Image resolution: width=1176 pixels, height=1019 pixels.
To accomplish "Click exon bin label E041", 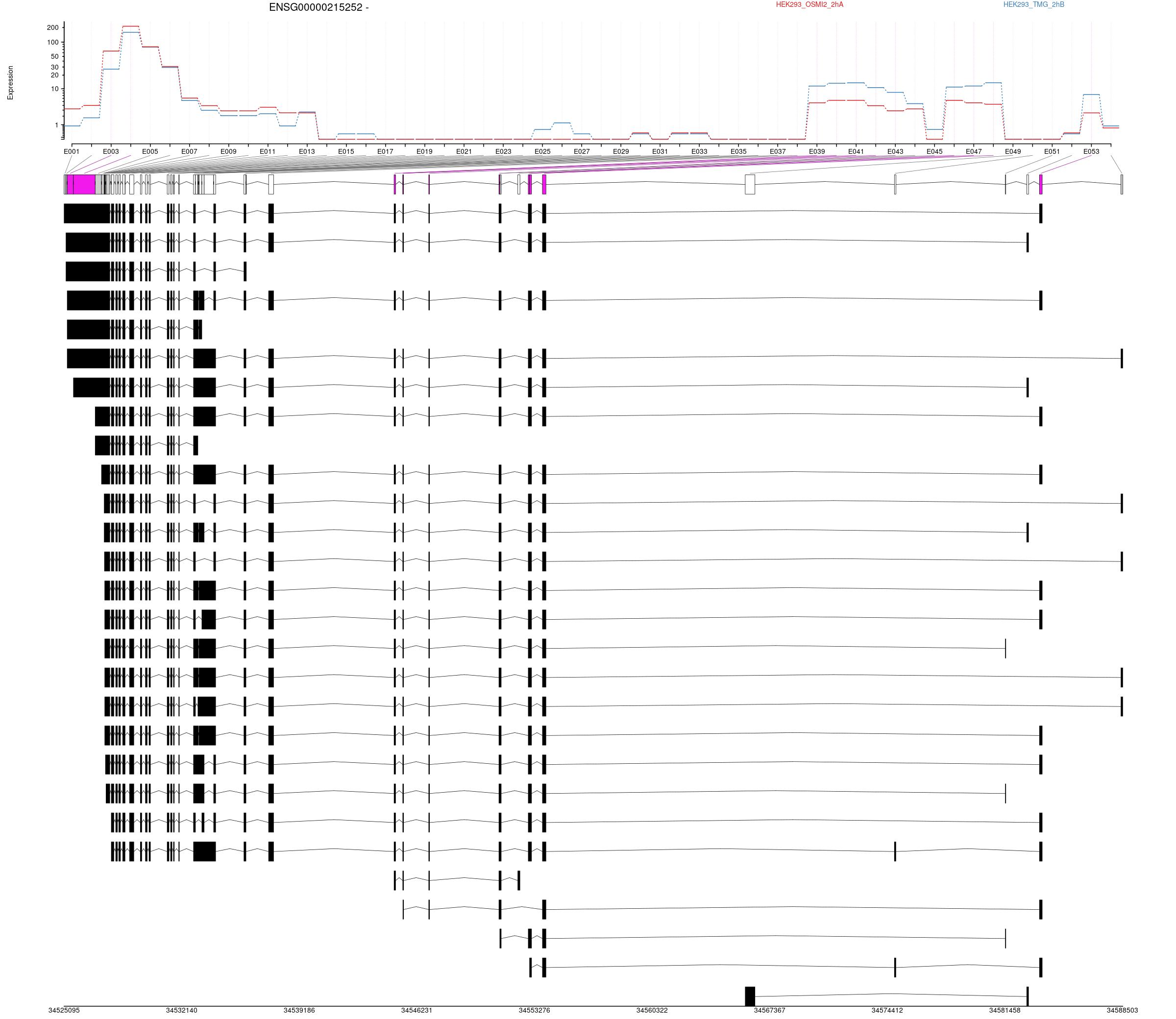I will (857, 152).
